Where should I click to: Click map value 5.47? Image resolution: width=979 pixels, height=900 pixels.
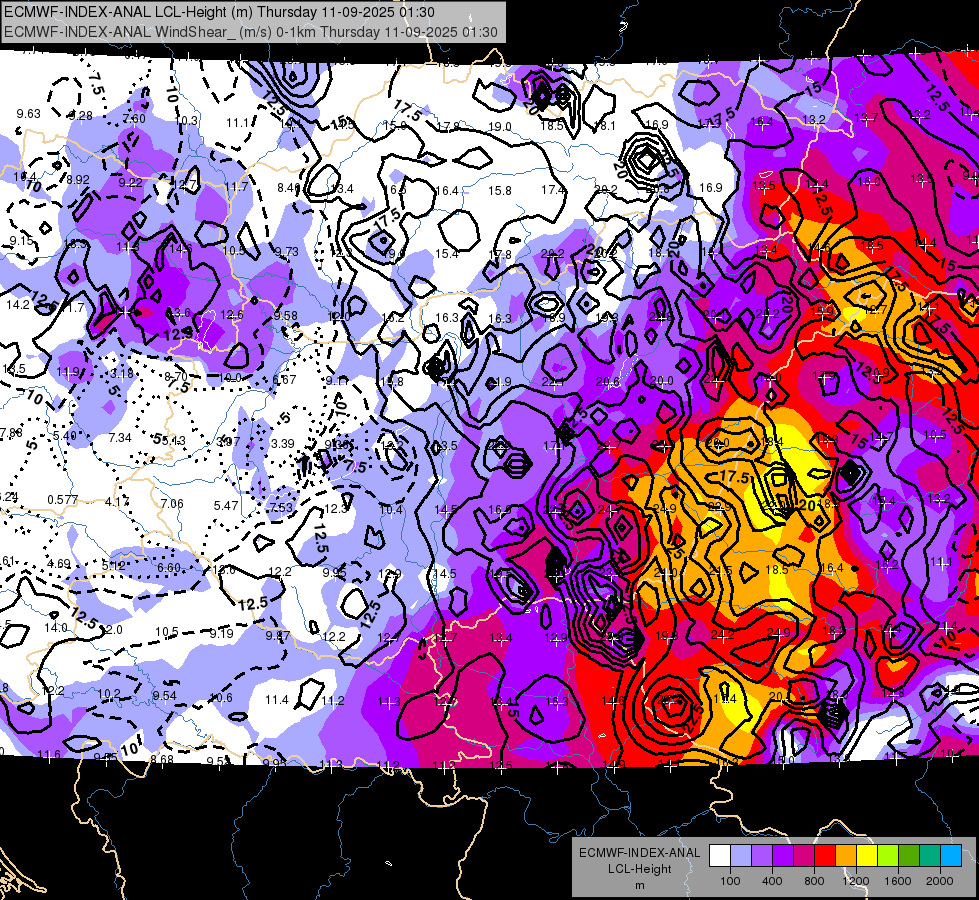click(x=226, y=505)
